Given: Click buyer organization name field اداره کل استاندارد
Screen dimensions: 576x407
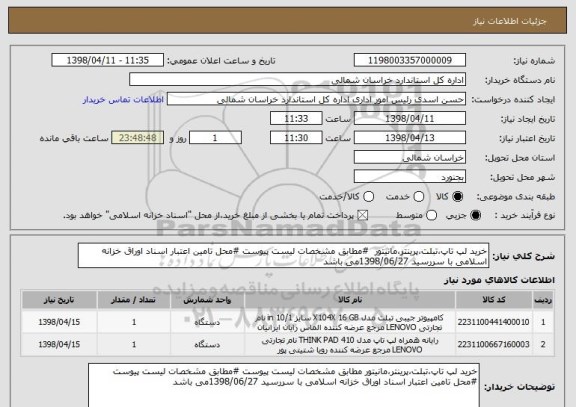Looking at the screenshot, I should pyautogui.click(x=298, y=80).
